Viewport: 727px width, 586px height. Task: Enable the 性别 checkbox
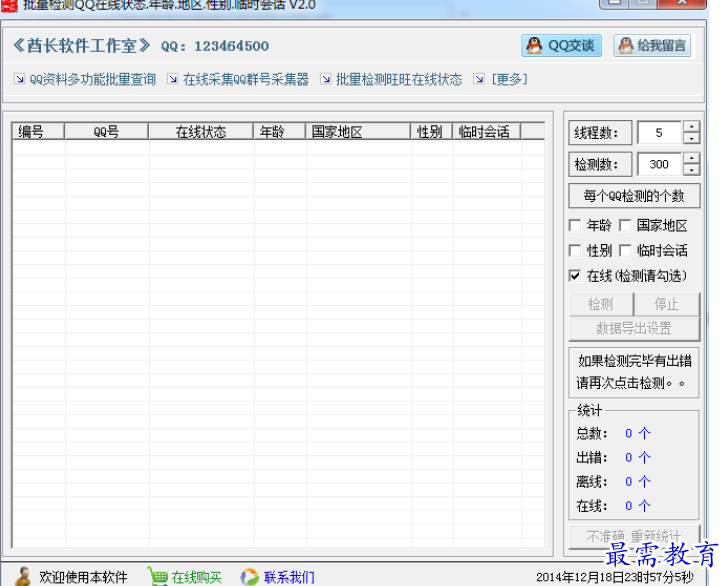[575, 251]
